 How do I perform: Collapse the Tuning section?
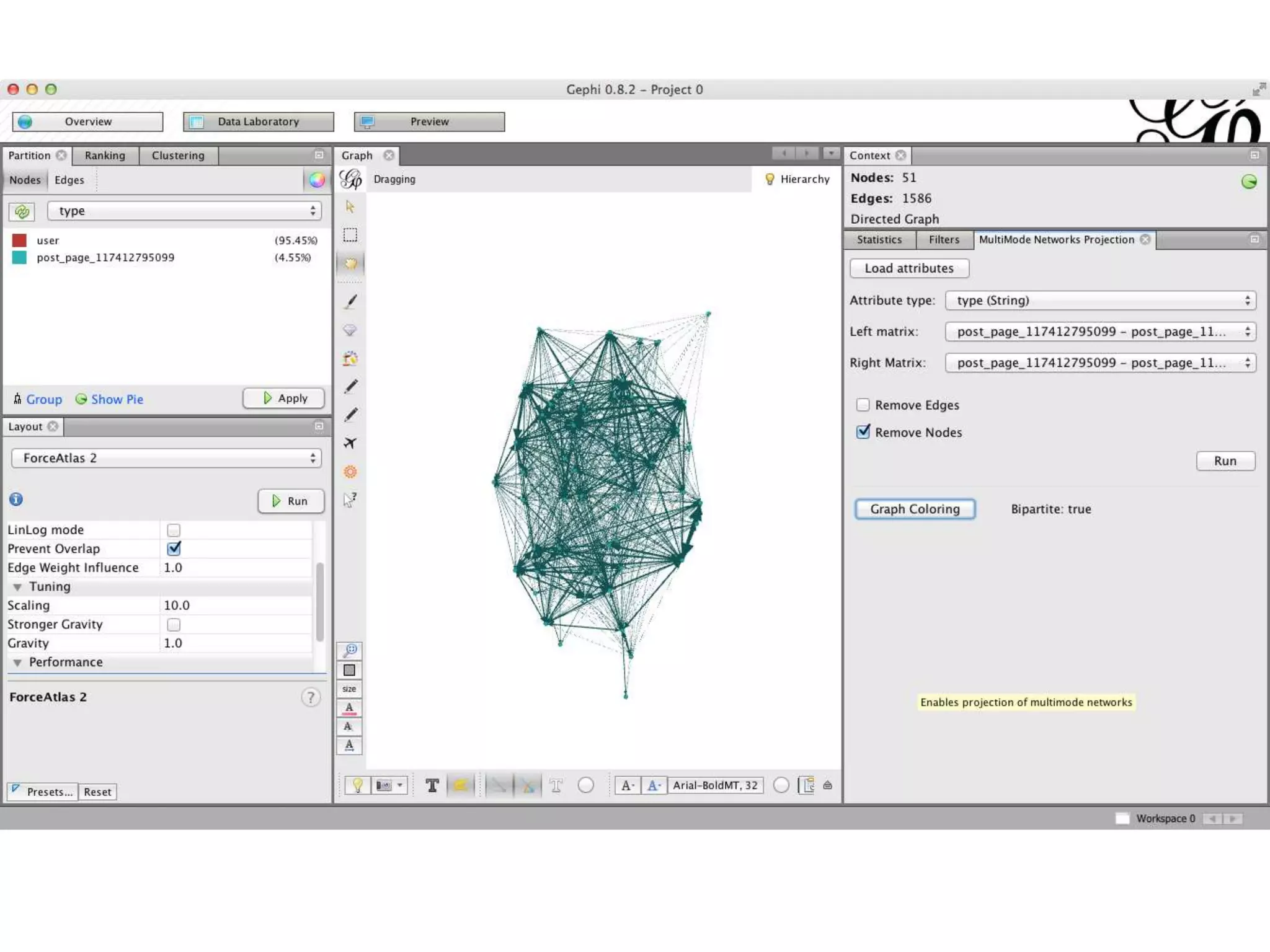tap(18, 586)
